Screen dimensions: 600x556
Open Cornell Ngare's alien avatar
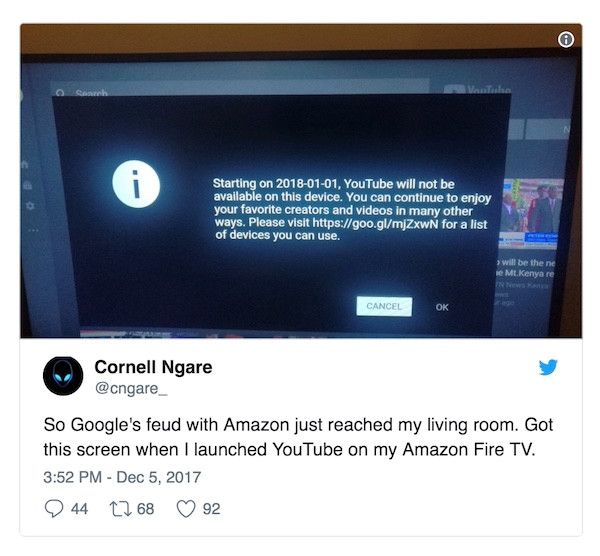63,376
